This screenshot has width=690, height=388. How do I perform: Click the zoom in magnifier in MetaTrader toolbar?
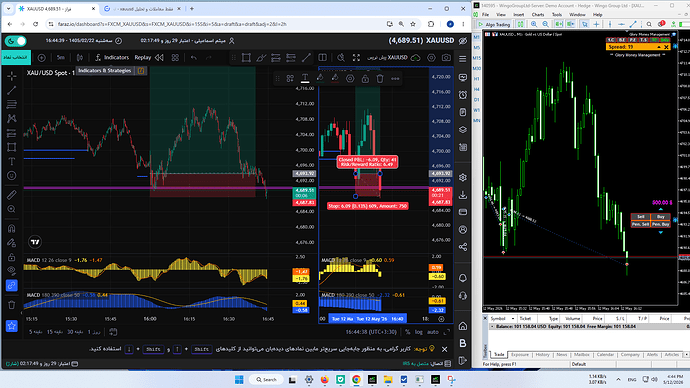(534, 25)
